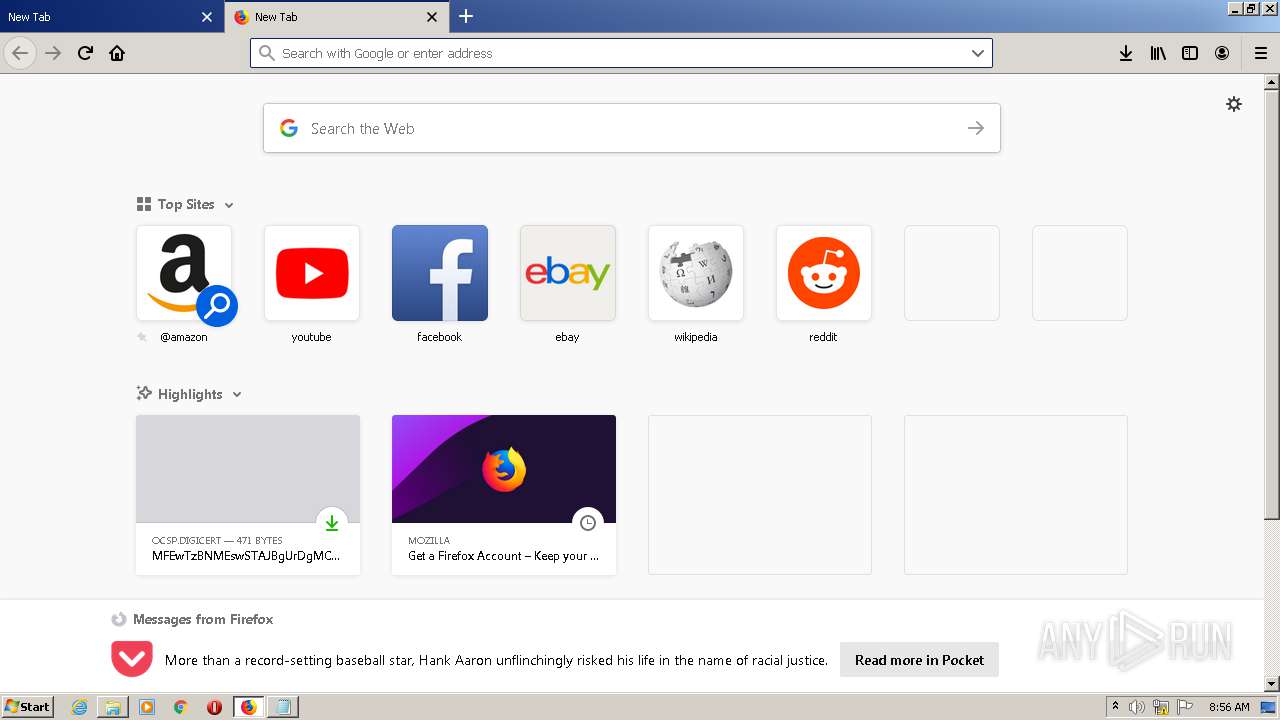The height and width of the screenshot is (720, 1280).
Task: Open the OCSP.DIGICERT download highlight card
Action: click(248, 495)
